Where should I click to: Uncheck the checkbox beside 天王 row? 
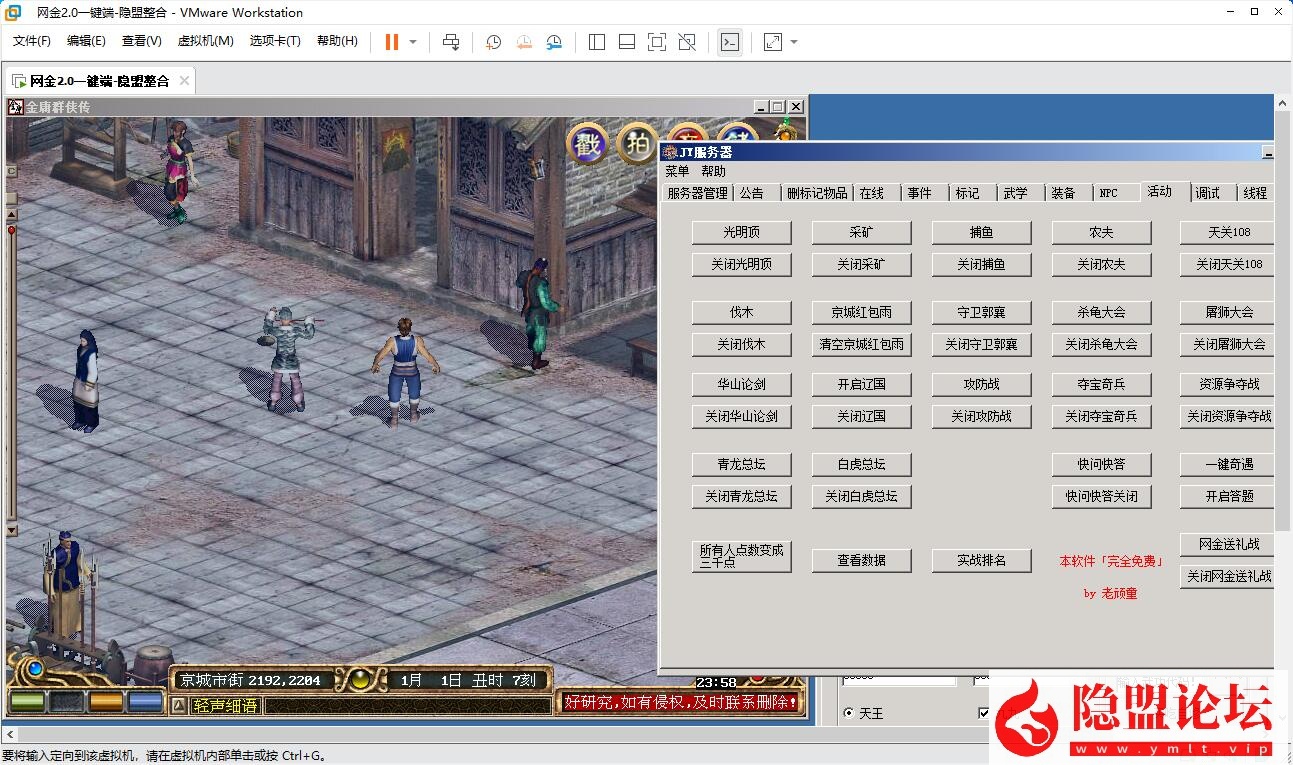point(983,712)
